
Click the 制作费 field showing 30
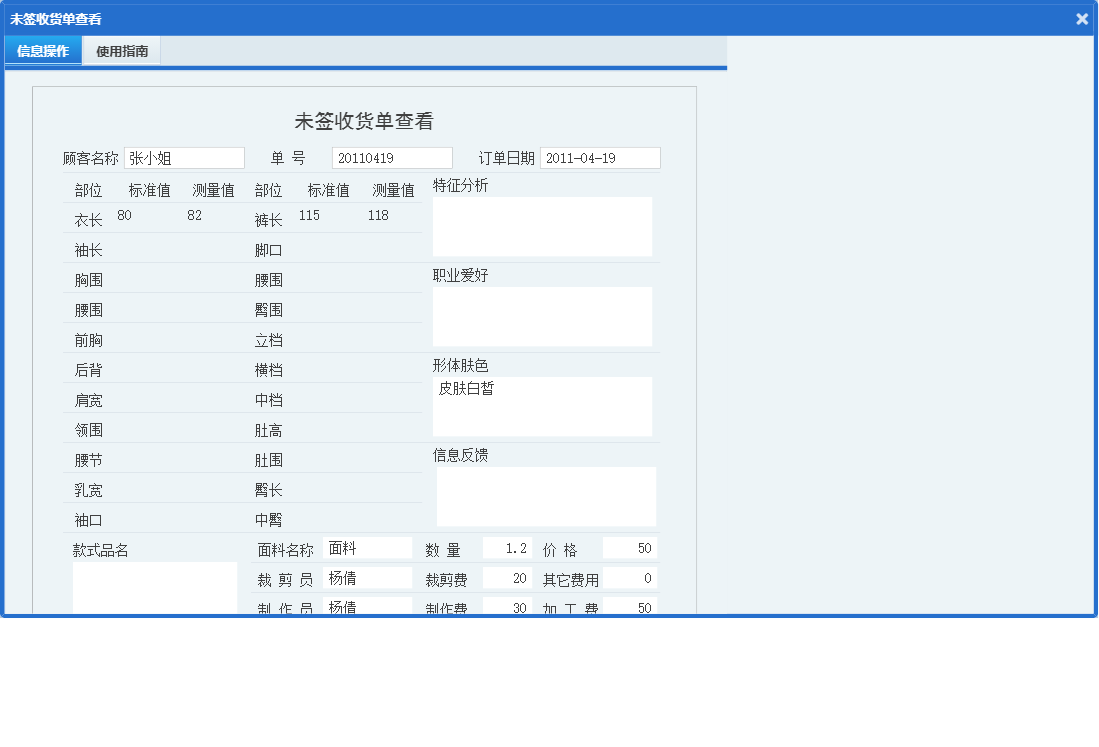click(x=507, y=606)
